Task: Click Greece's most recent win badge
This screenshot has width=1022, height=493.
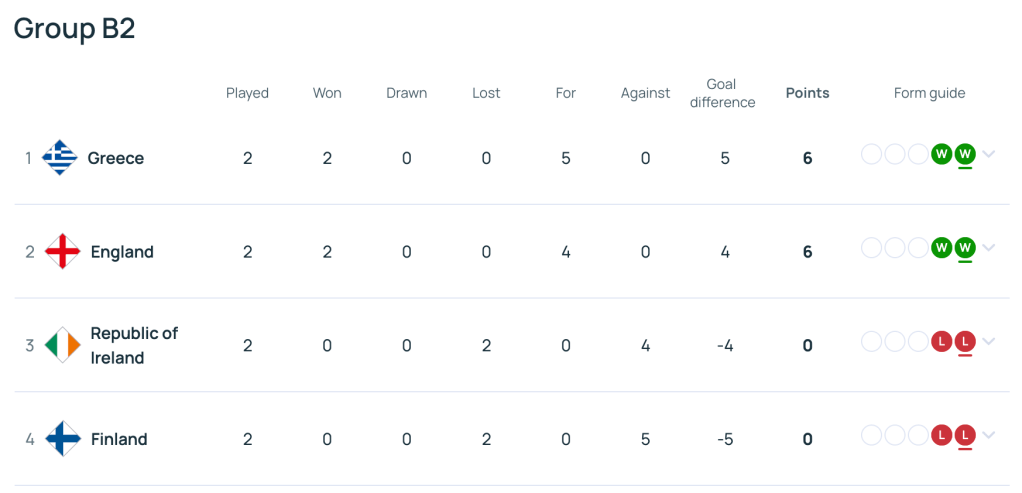Action: click(965, 154)
